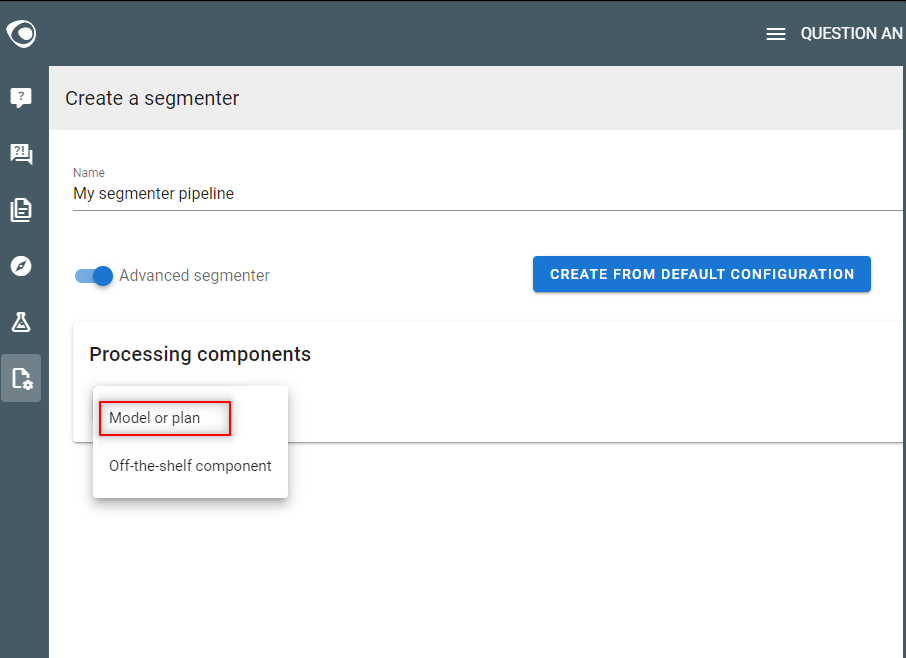Click the Create a segmenter page title
This screenshot has height=658, width=906.
click(152, 98)
